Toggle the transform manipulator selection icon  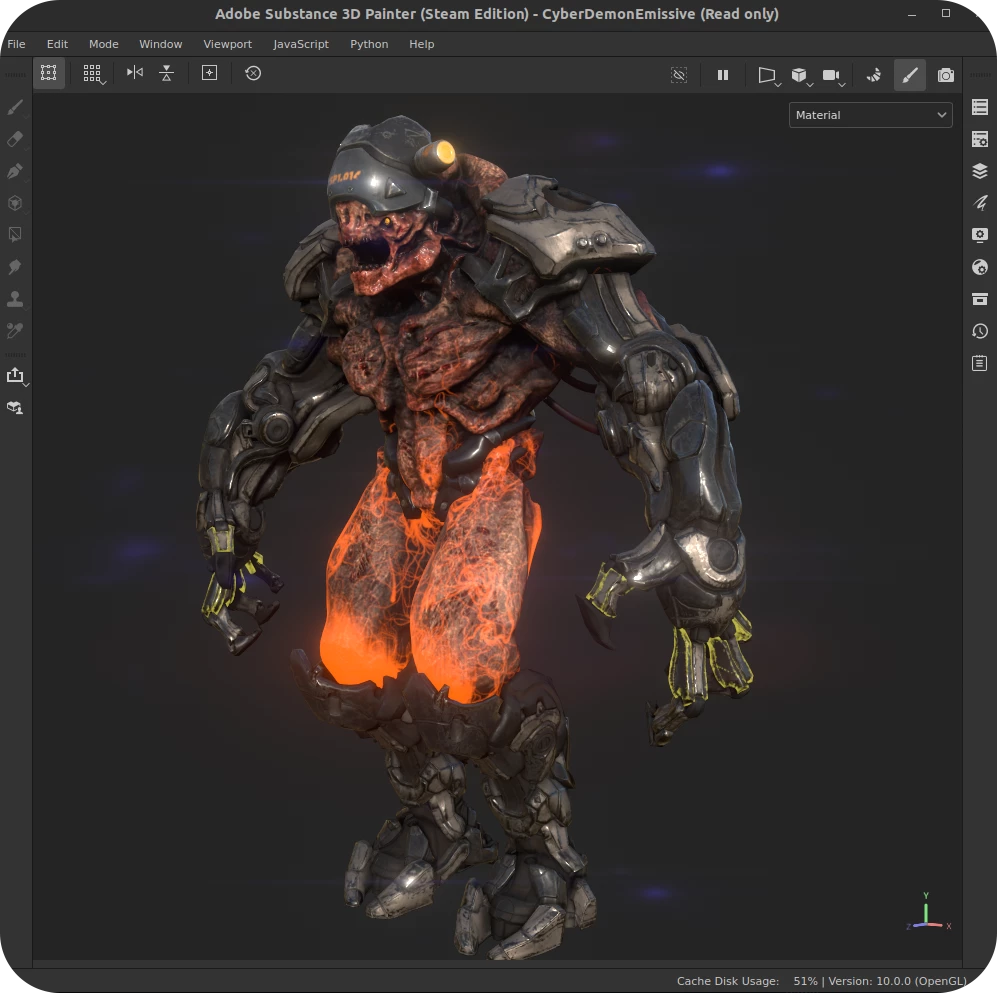click(x=48, y=73)
